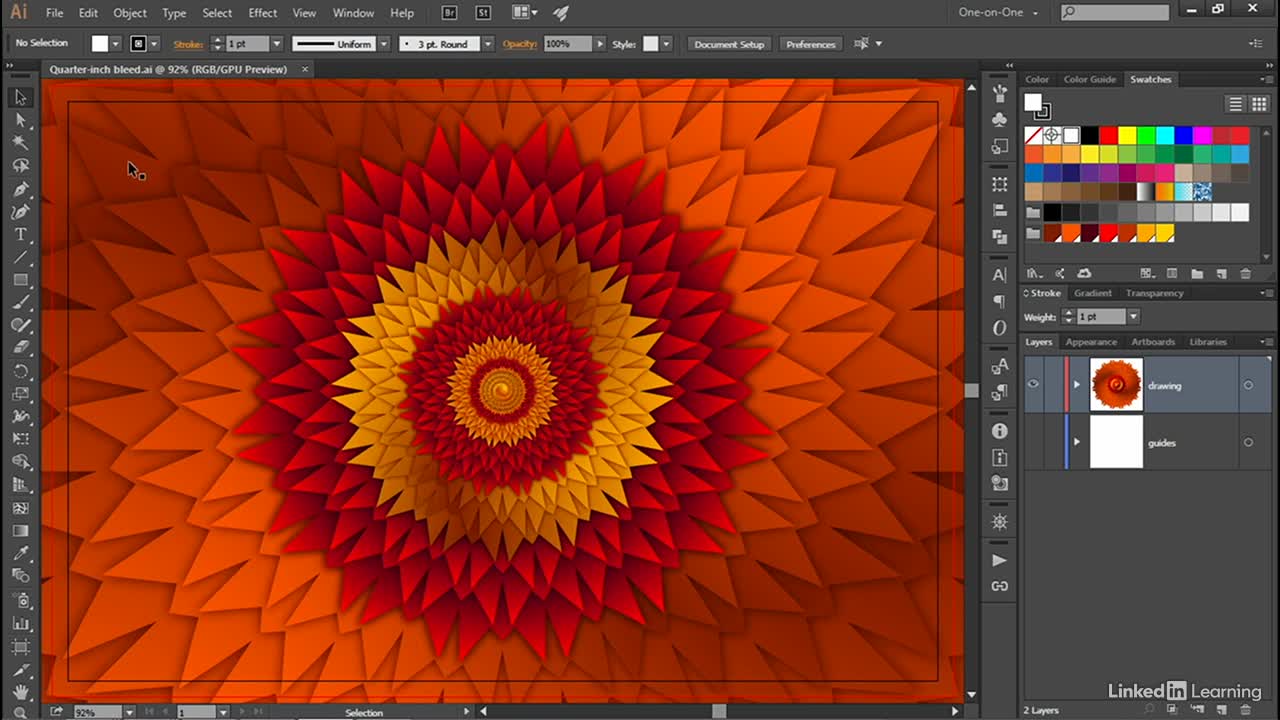
Task: Expand the guides layer contents
Action: [1077, 442]
